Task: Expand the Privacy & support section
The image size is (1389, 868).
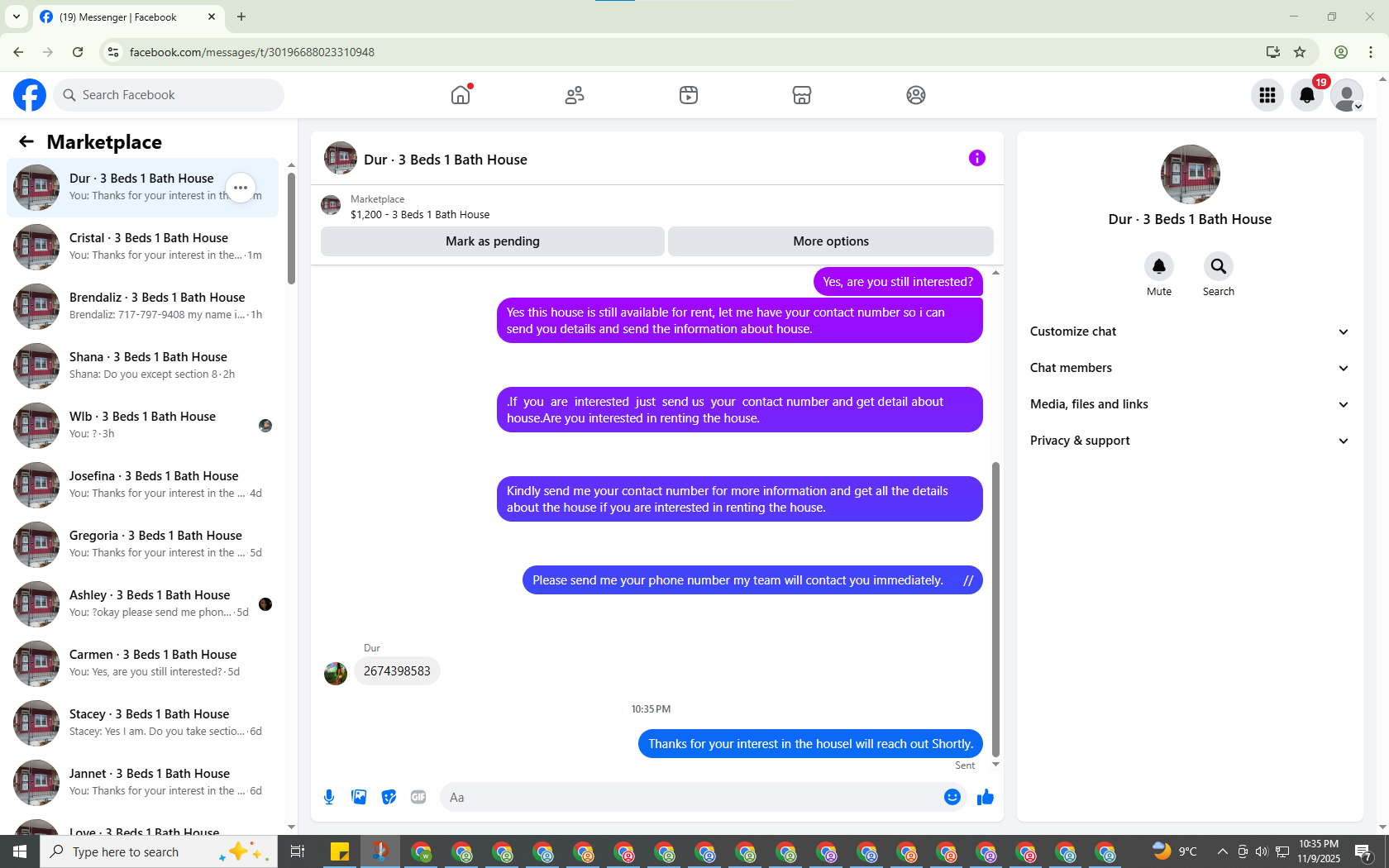Action: tap(1190, 441)
